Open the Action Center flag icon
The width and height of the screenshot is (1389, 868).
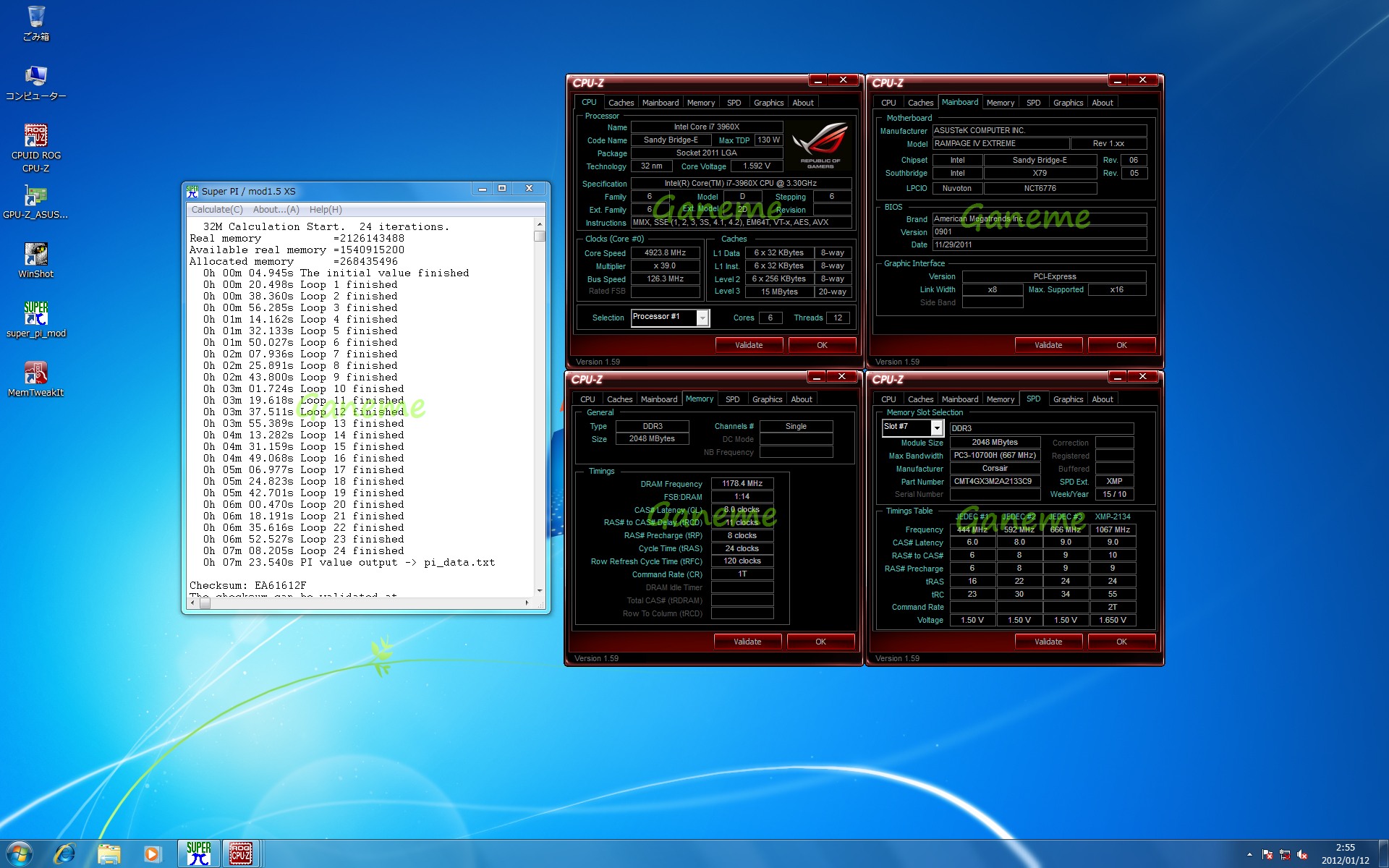click(1267, 854)
